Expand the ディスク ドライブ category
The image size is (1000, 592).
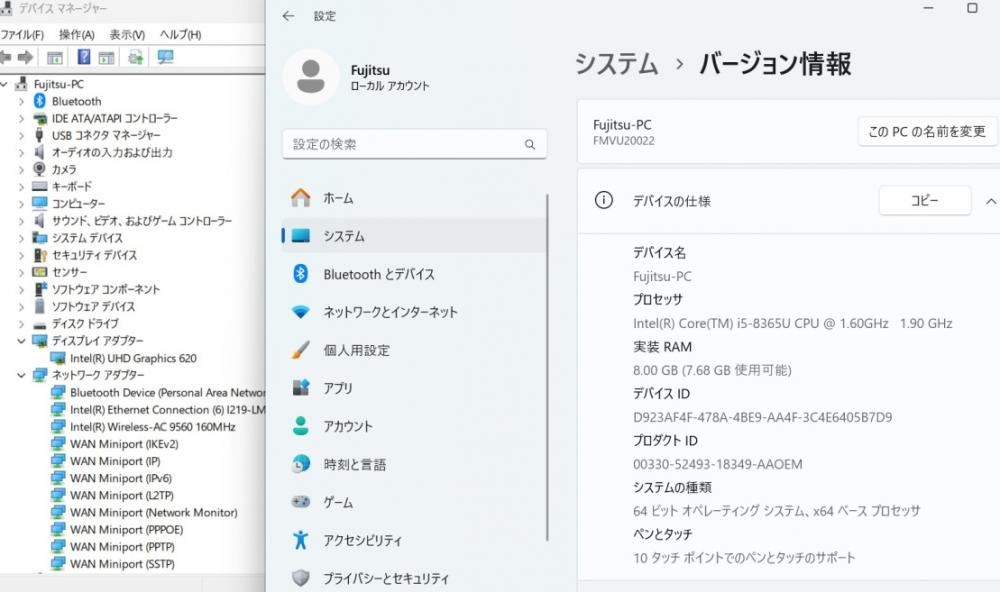(x=22, y=324)
